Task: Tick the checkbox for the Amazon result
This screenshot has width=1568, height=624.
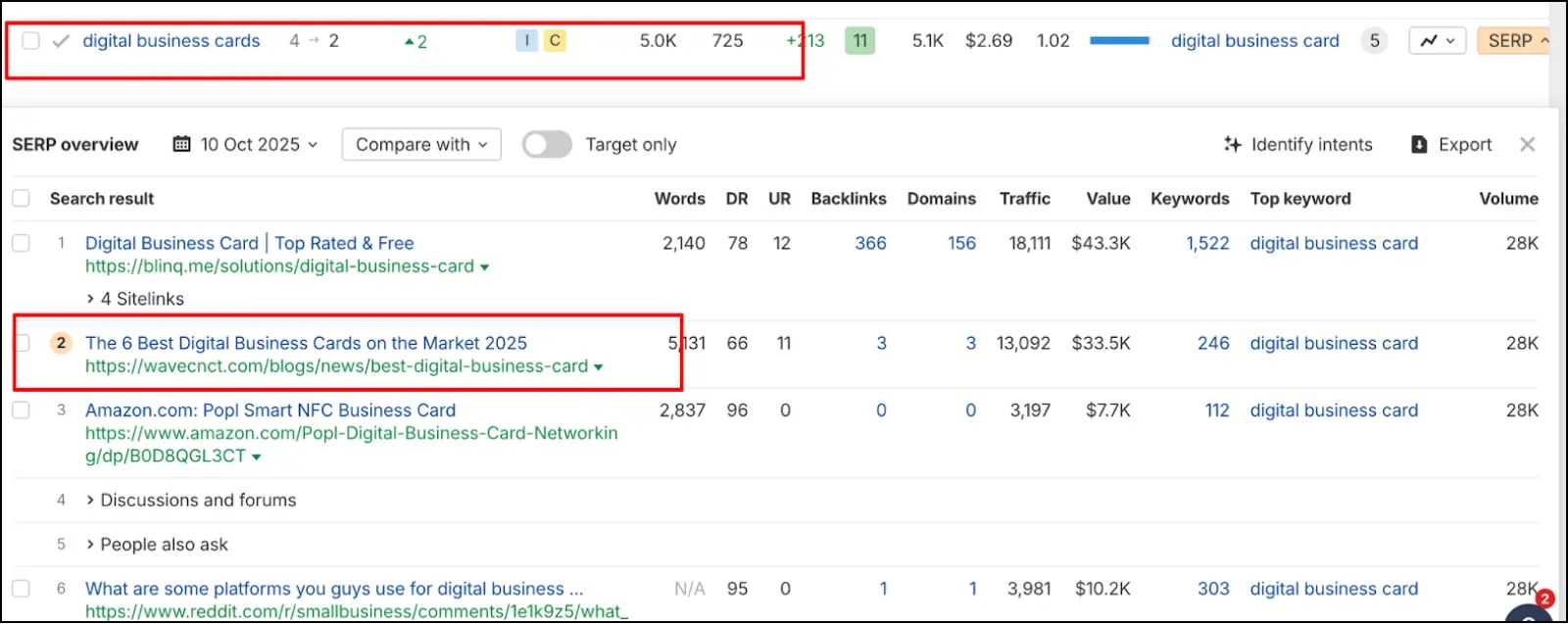Action: pyautogui.click(x=21, y=410)
